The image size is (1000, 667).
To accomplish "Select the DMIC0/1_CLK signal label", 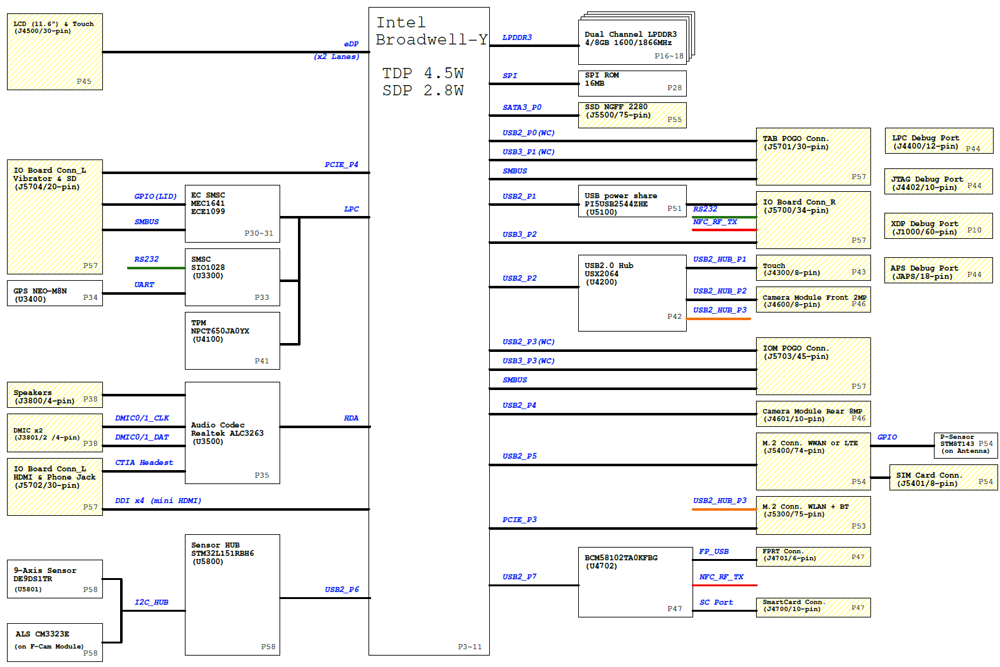I will (142, 418).
